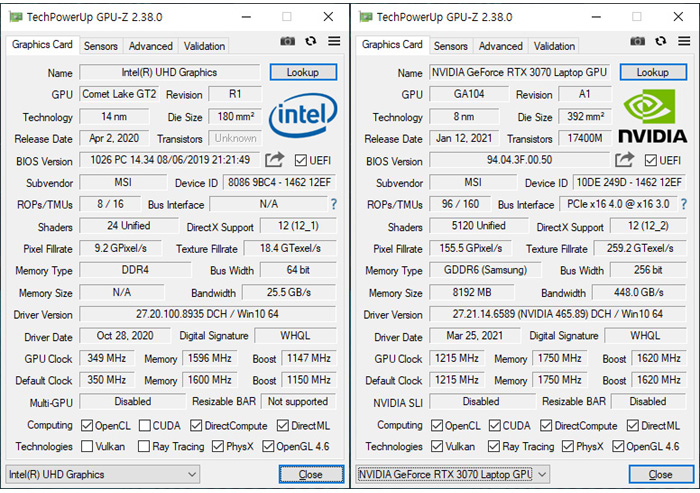Switch to Validation tab in NVIDIA window
700x493 pixels.
554,46
